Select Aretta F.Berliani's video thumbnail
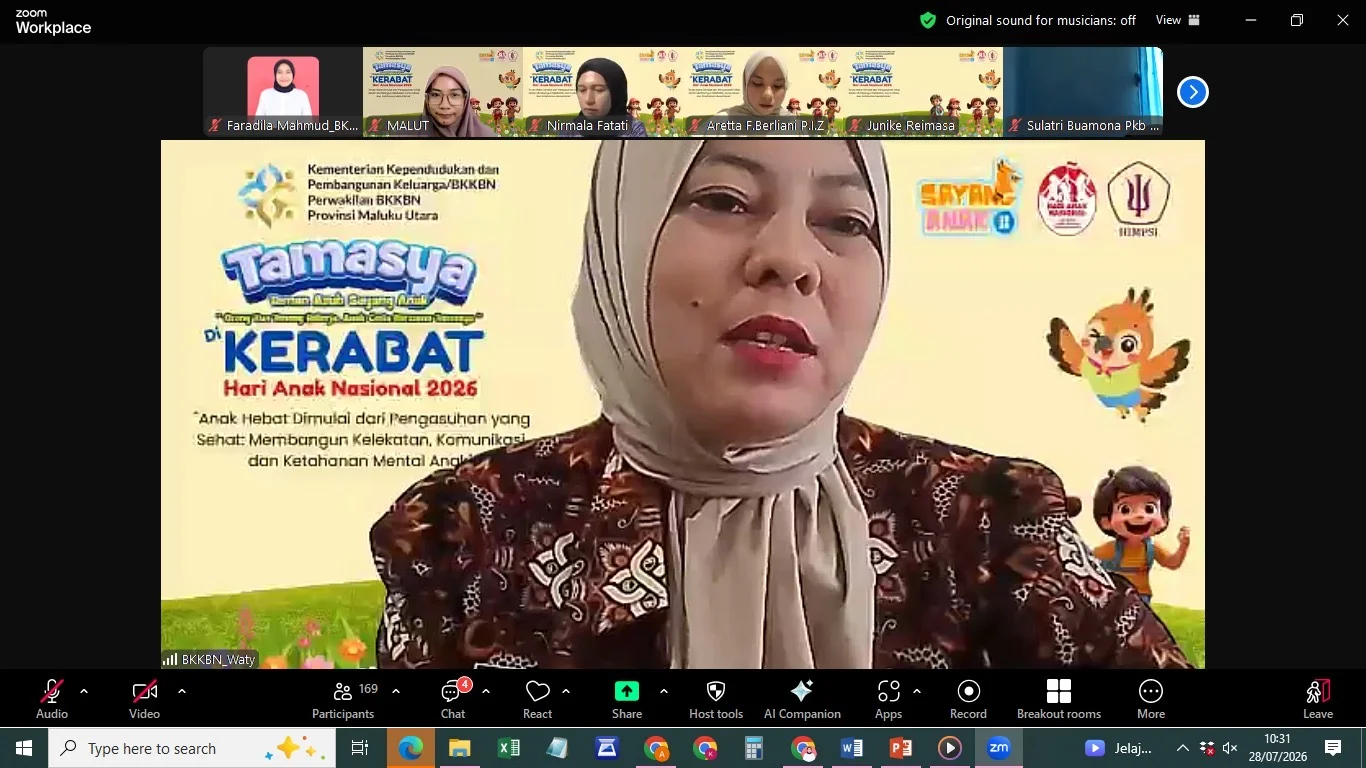Screen dimensions: 1366x768 763,92
